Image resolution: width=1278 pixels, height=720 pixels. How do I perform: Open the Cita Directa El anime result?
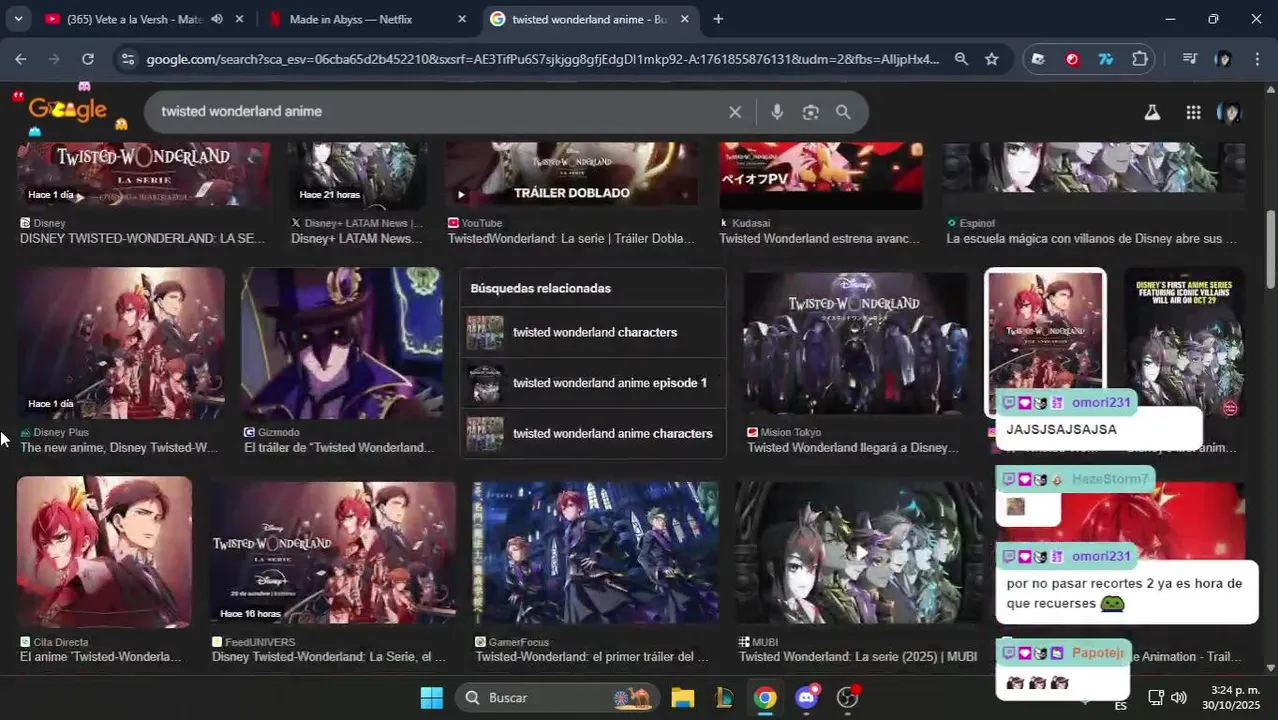(x=101, y=657)
